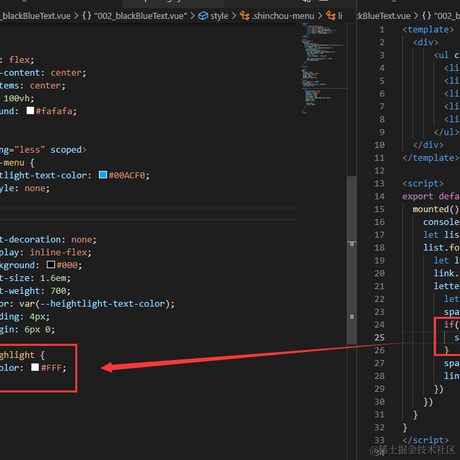Click the '"less"' lang attribute value
This screenshot has width=460, height=460.
(30, 150)
